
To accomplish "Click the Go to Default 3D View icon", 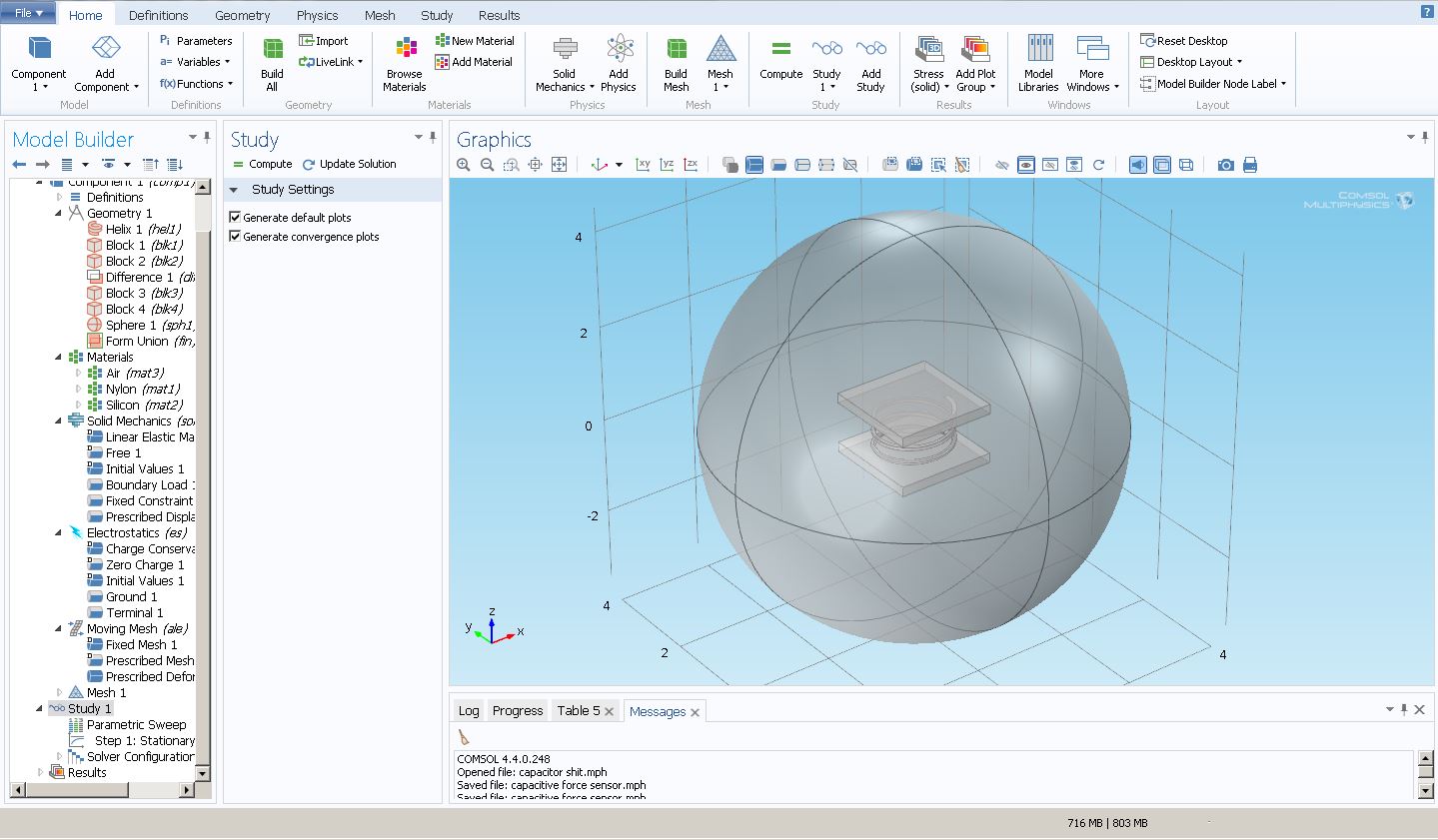I will 600,165.
